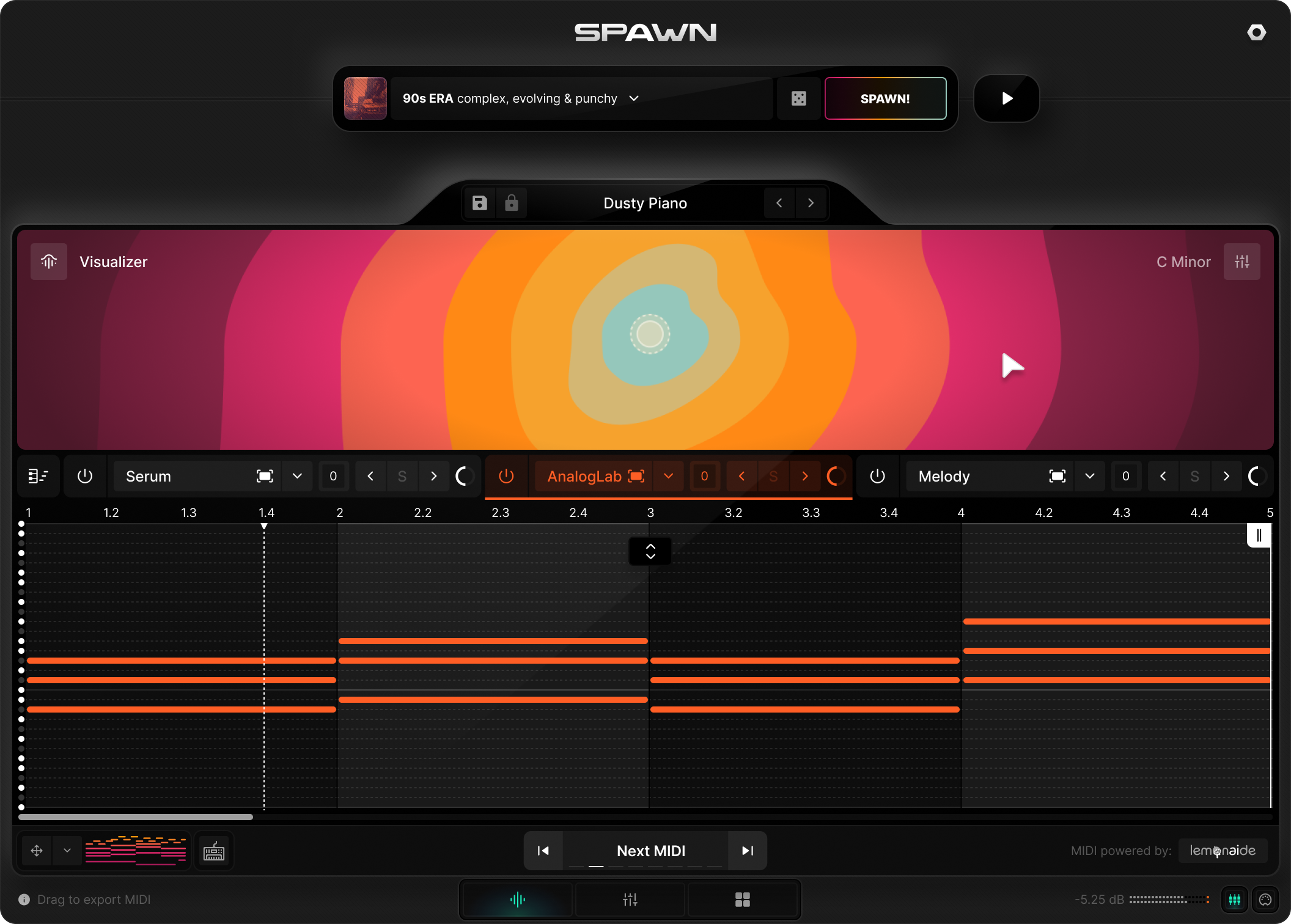
Task: Expand Serum track dropdown
Action: pyautogui.click(x=297, y=476)
